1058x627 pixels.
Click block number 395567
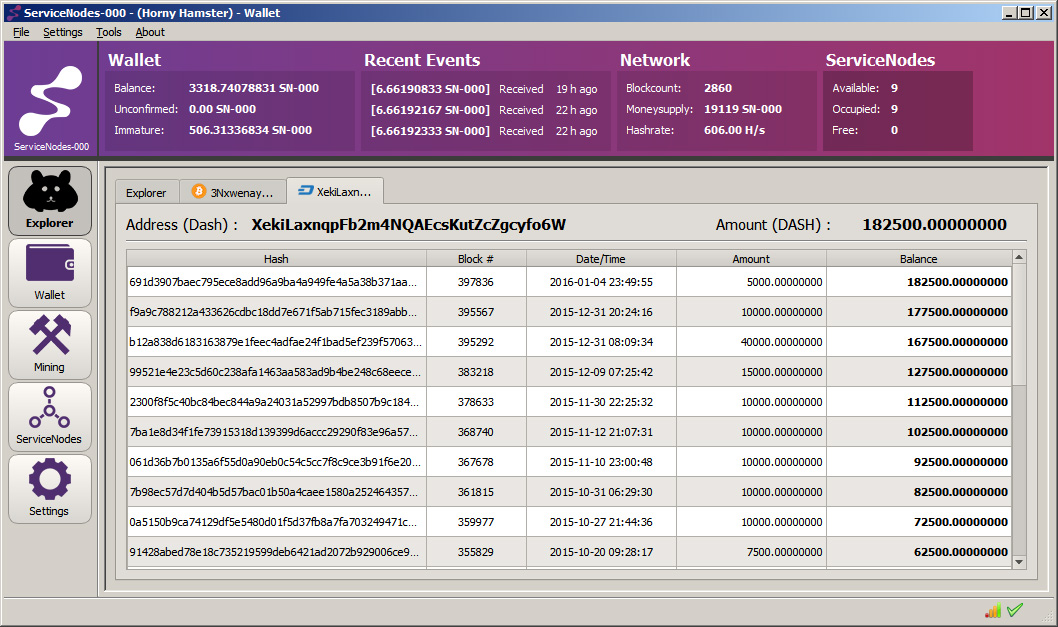point(476,312)
